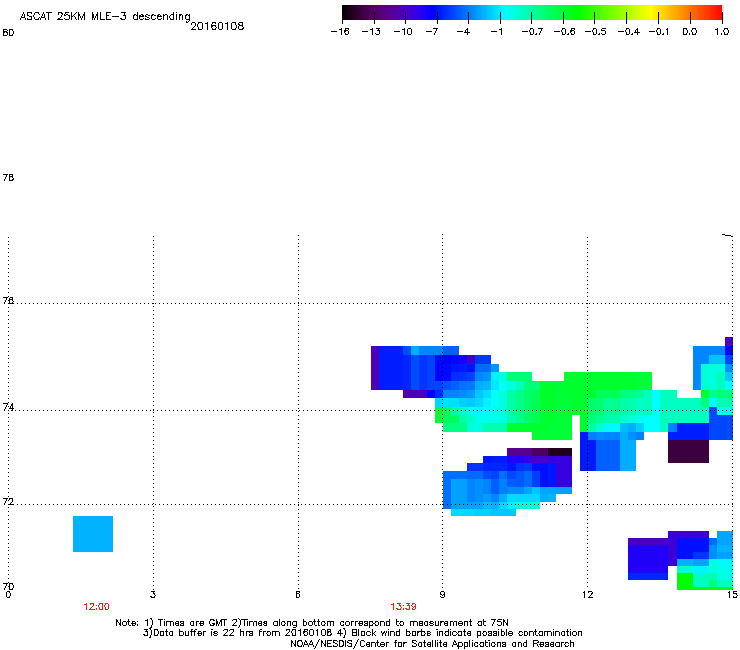Select the "Data buffer is 22 hrs" note line
The width and height of the screenshot is (740, 650).
(x=362, y=633)
